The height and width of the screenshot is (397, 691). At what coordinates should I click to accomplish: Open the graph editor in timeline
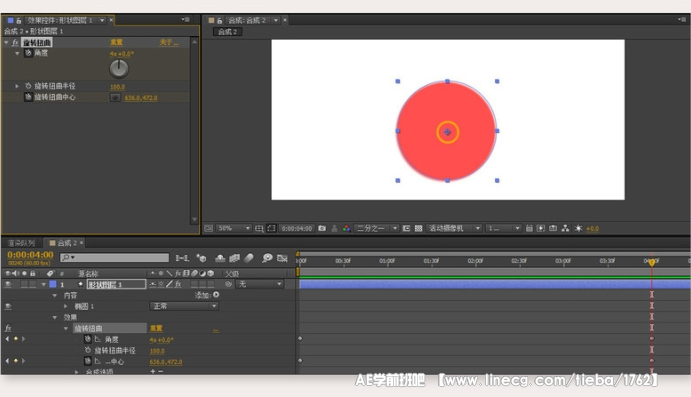tap(282, 258)
